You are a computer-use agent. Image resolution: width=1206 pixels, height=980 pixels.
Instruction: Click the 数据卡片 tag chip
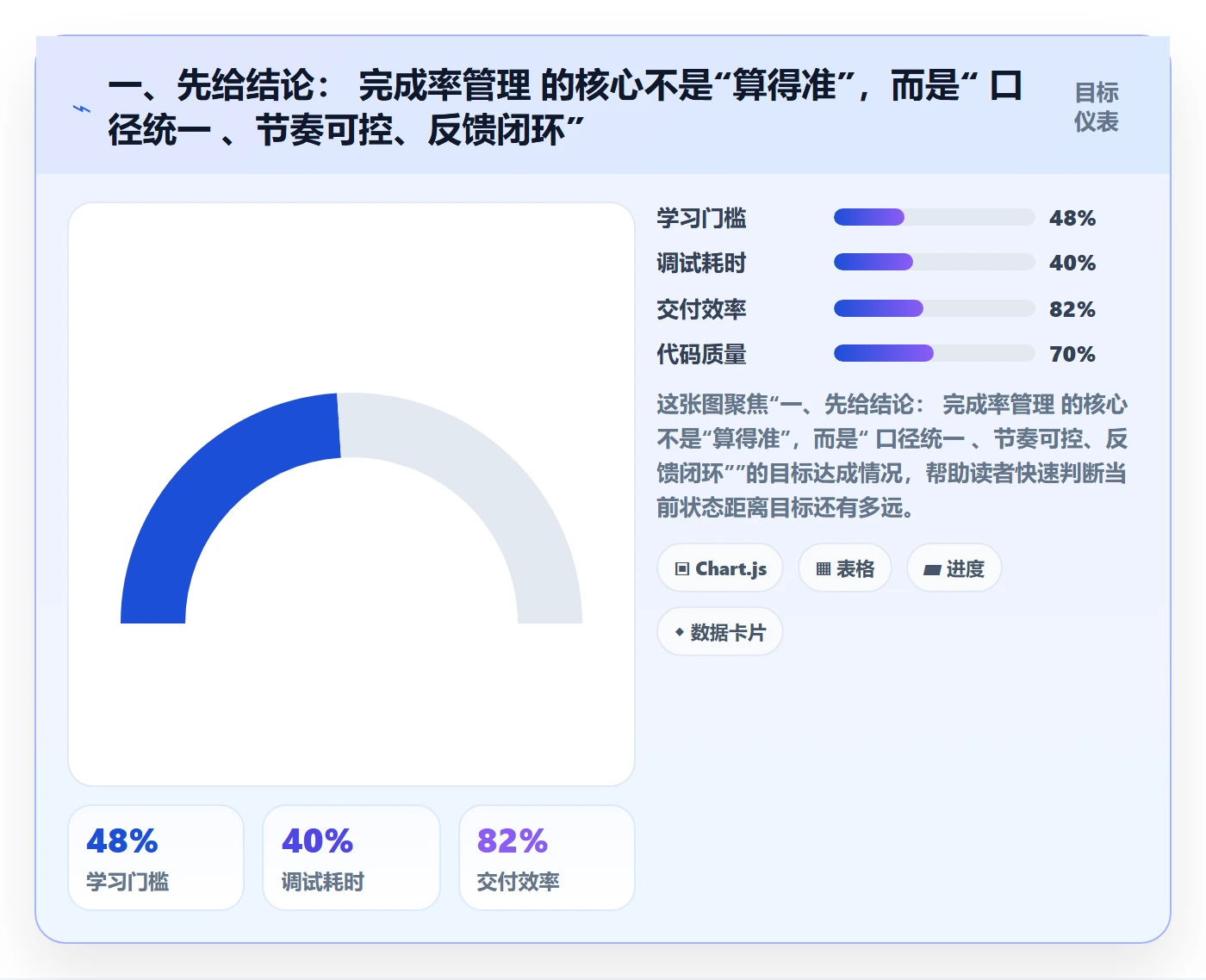point(720,632)
